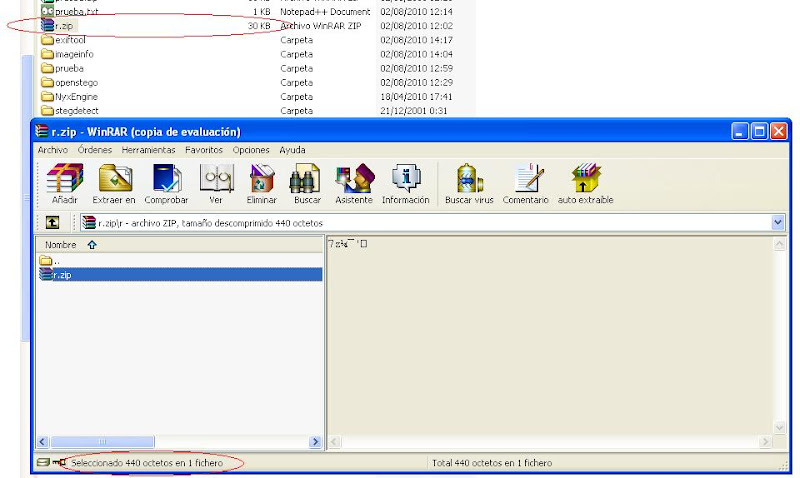Select stegdetect folder icon in Explorer
Image resolution: width=800 pixels, height=478 pixels.
click(47, 110)
